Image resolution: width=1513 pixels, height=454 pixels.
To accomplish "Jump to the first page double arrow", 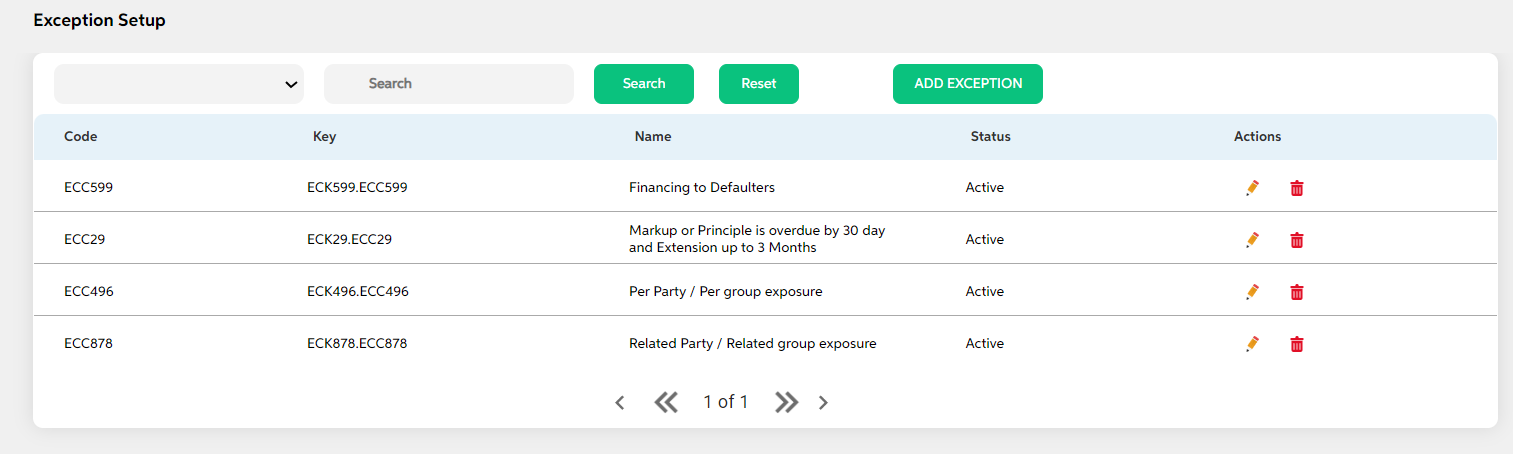I will (x=666, y=402).
